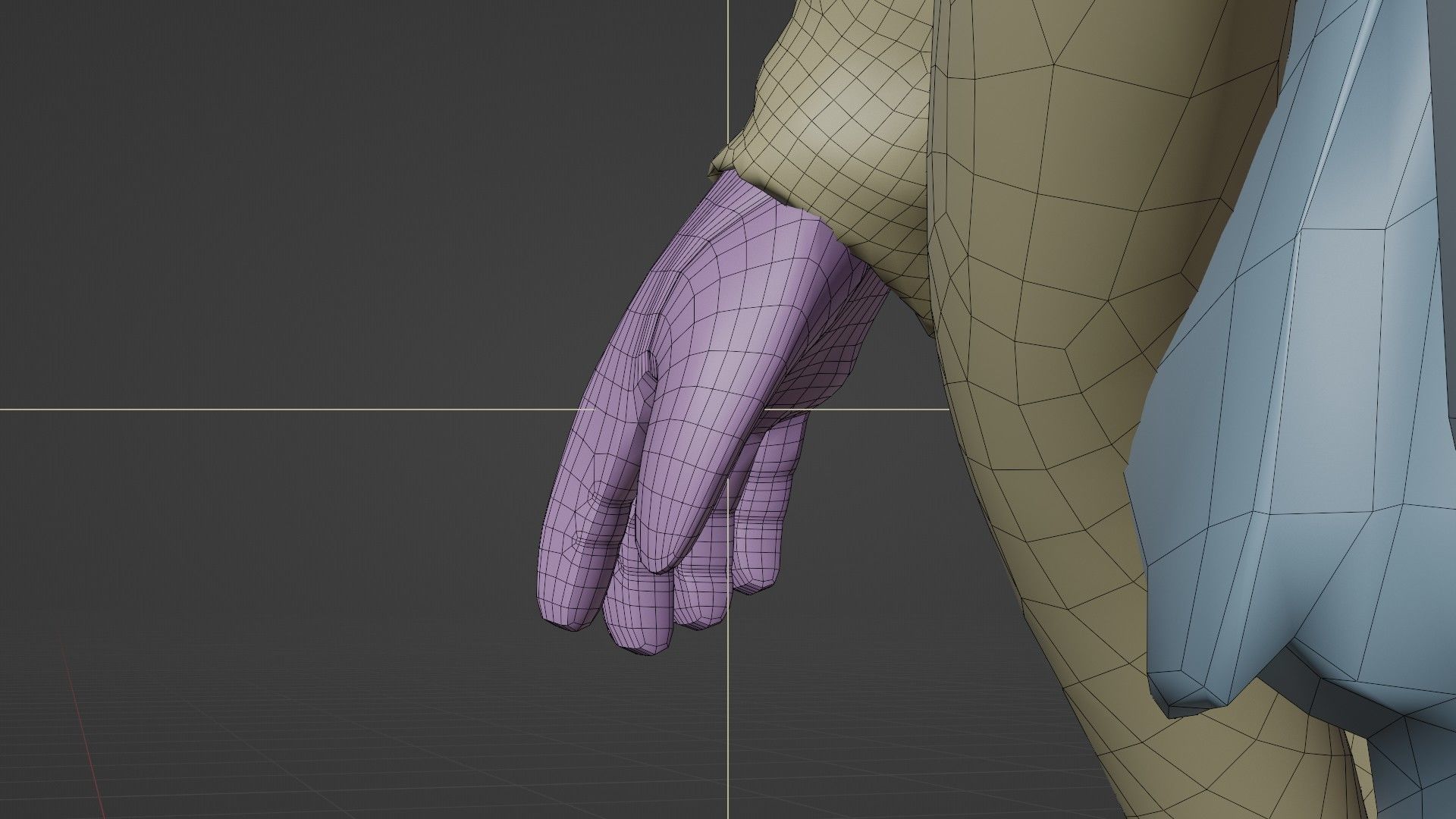Viewport: 1456px width, 819px height.
Task: Click the crosshair intersection point
Action: click(x=729, y=409)
